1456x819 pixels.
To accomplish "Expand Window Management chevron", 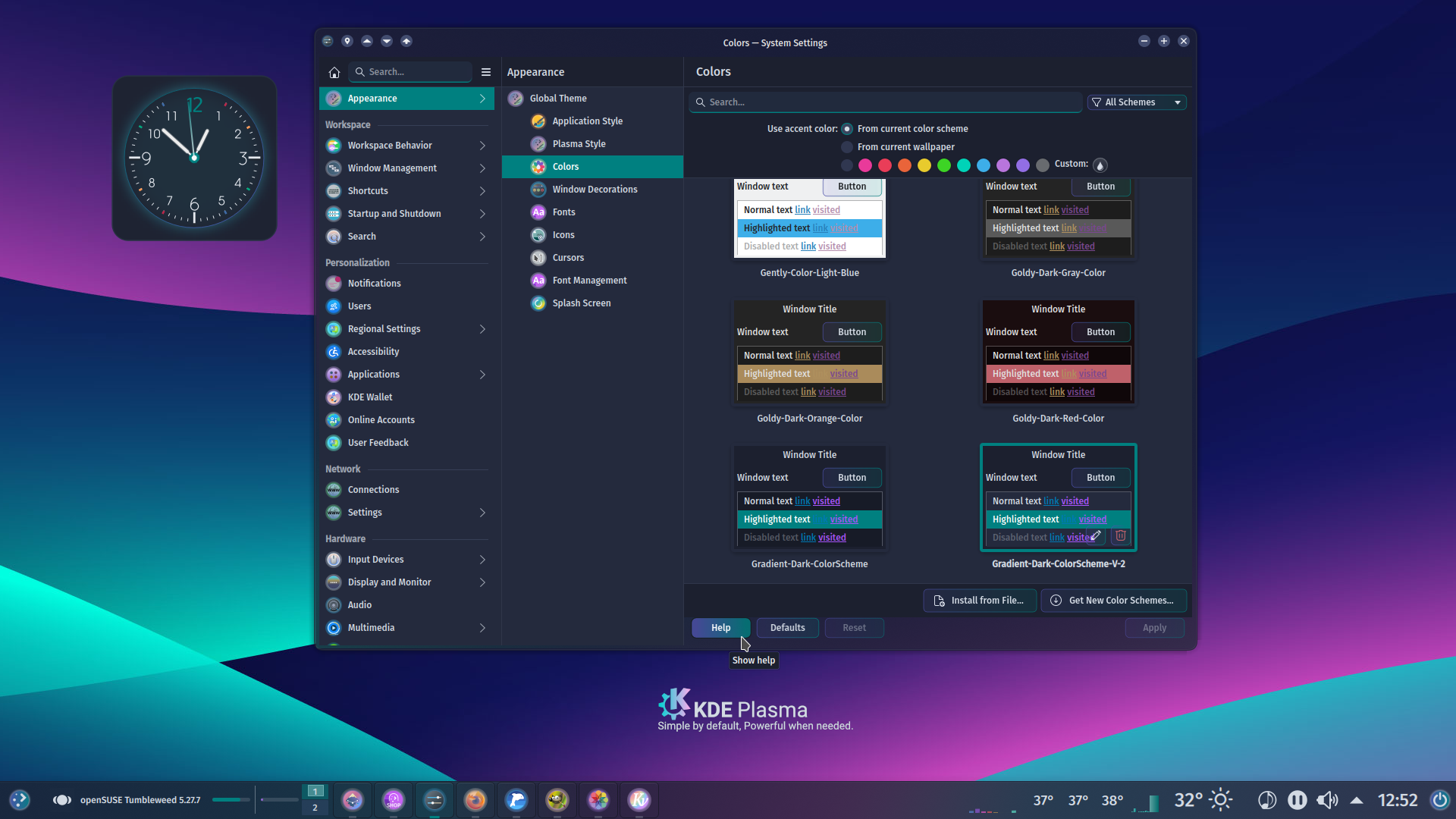I will pyautogui.click(x=482, y=168).
